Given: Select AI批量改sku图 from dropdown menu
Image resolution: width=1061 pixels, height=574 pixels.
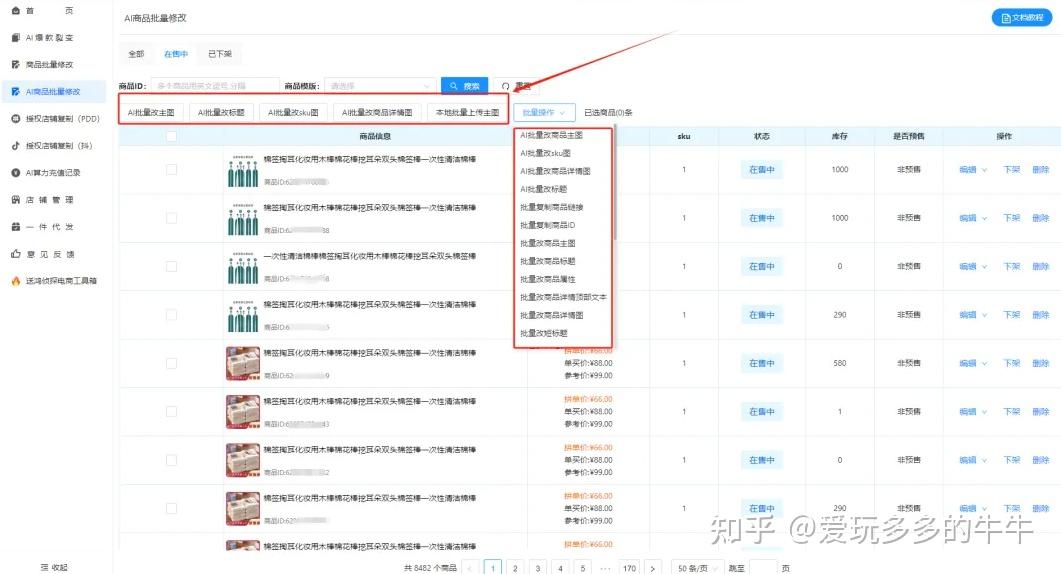Looking at the screenshot, I should click(x=545, y=153).
